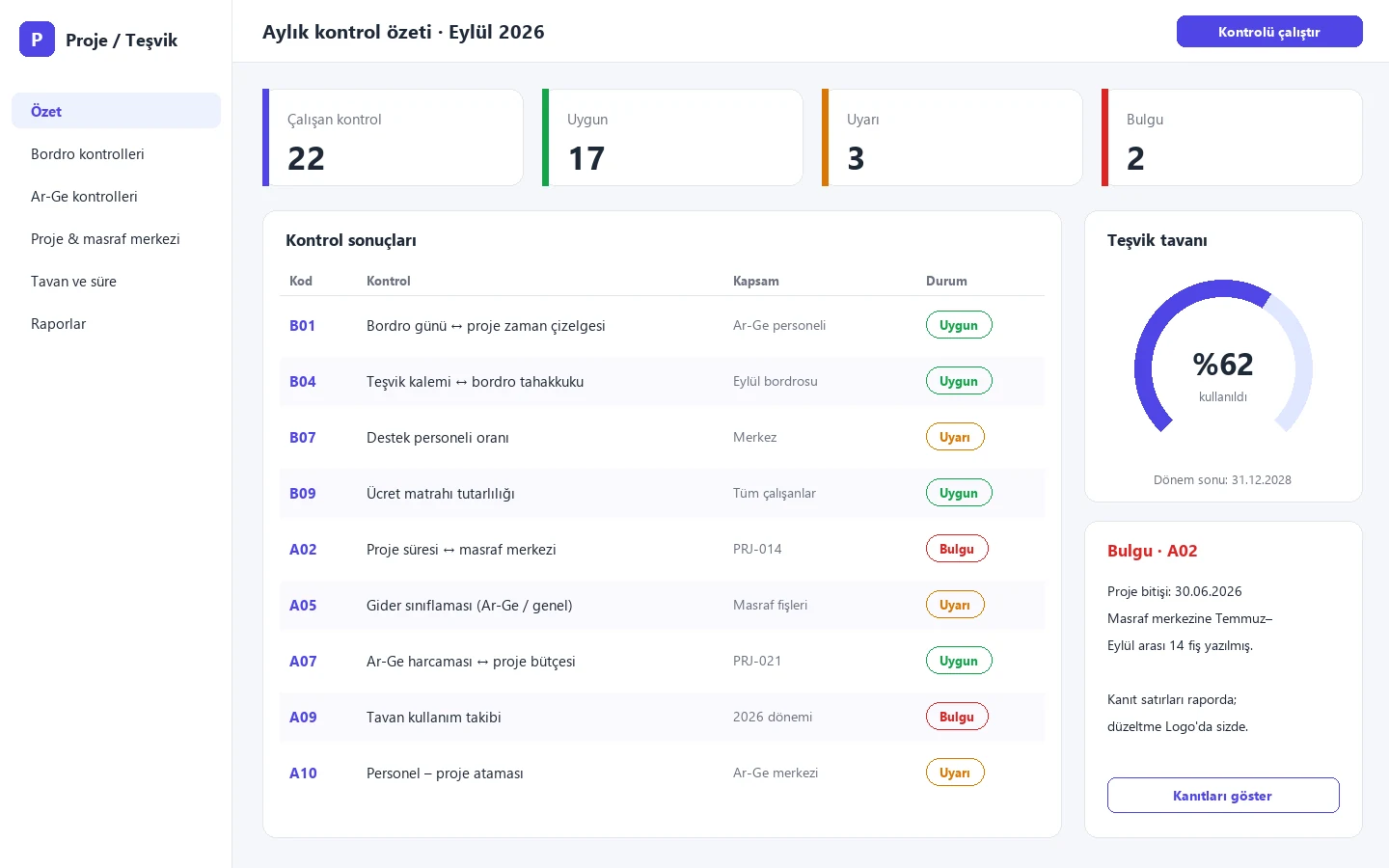Image resolution: width=1389 pixels, height=868 pixels.
Task: Click the Kanıtları göster button
Action: (1223, 796)
